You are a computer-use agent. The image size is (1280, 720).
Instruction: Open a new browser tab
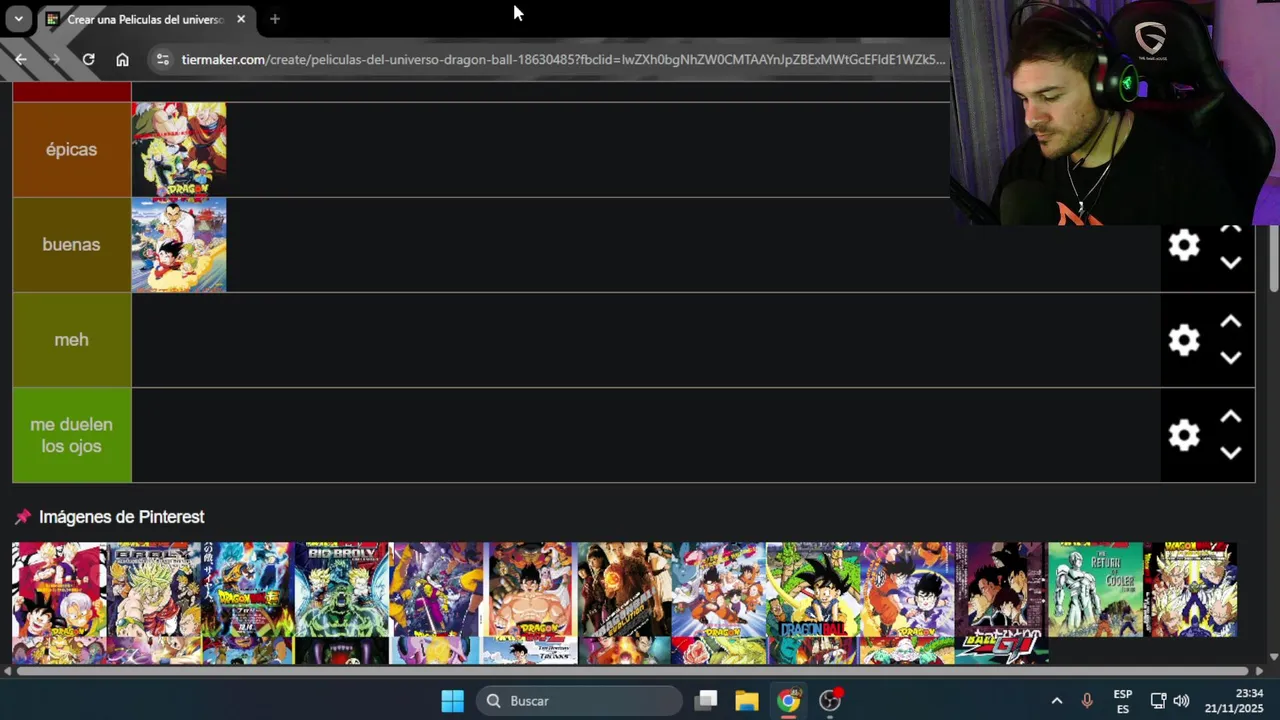click(274, 19)
